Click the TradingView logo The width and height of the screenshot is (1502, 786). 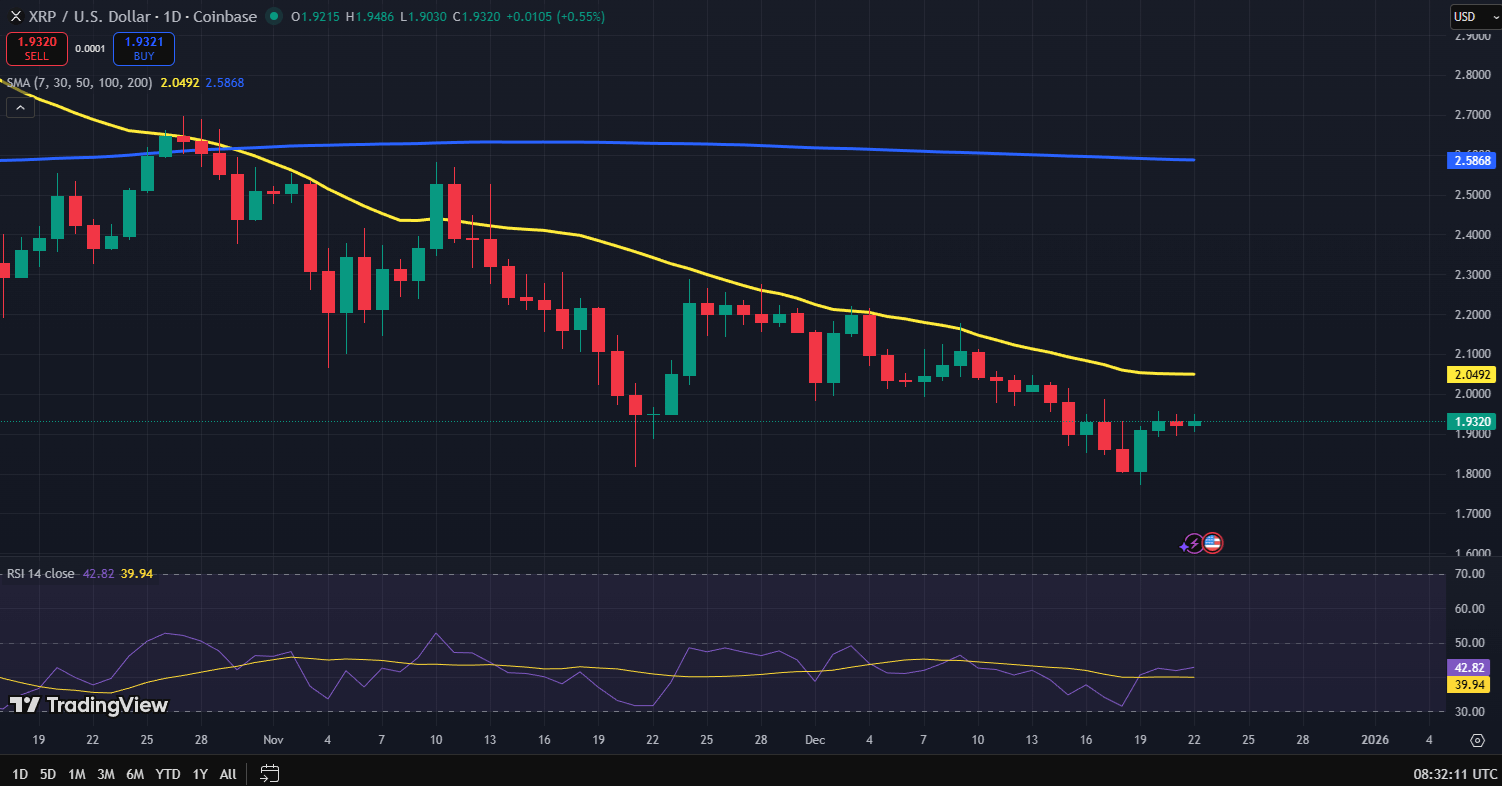pyautogui.click(x=88, y=704)
